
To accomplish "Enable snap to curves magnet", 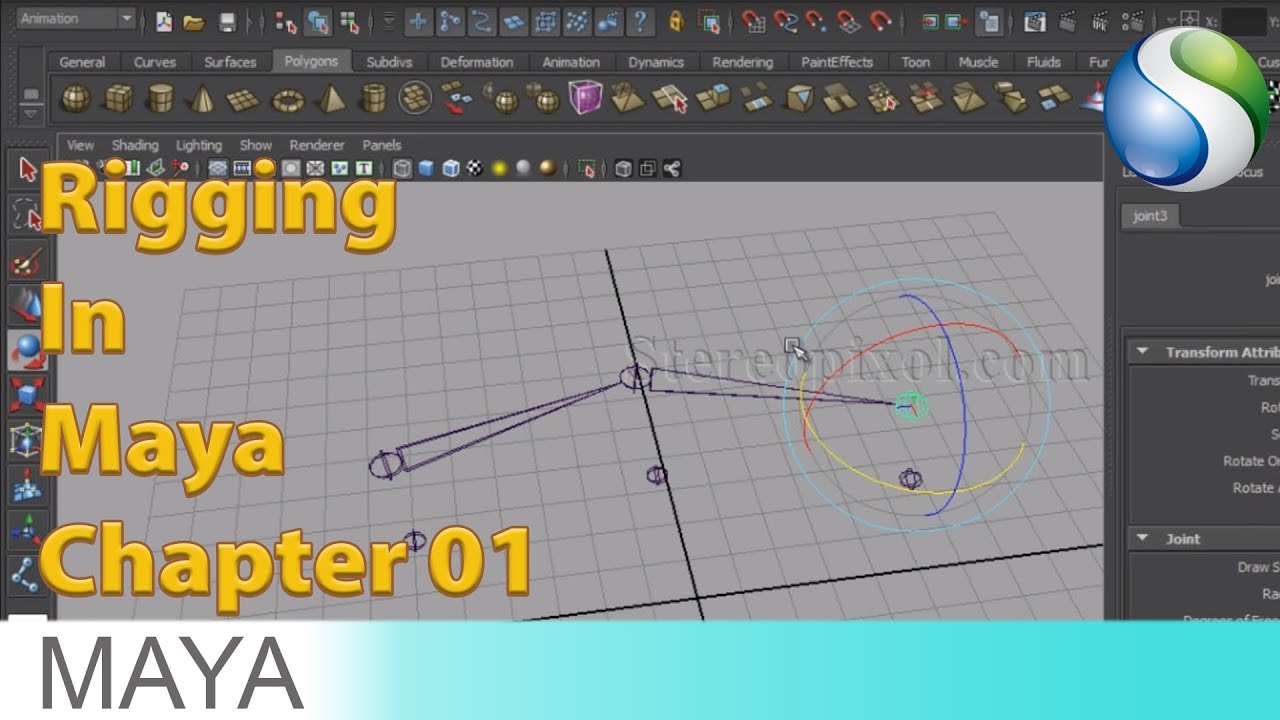I will point(786,21).
